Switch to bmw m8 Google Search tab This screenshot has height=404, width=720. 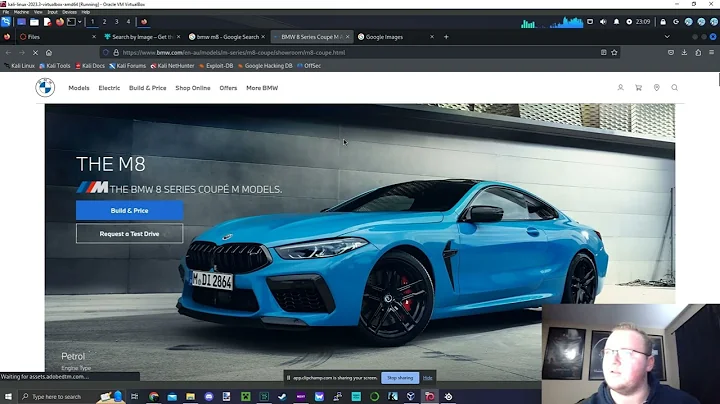point(227,37)
